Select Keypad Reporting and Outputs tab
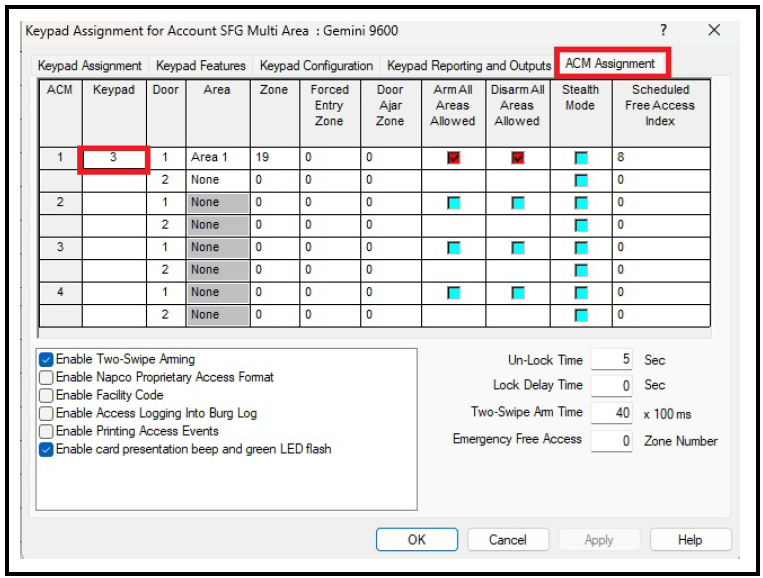The height and width of the screenshot is (578, 763). 469,66
